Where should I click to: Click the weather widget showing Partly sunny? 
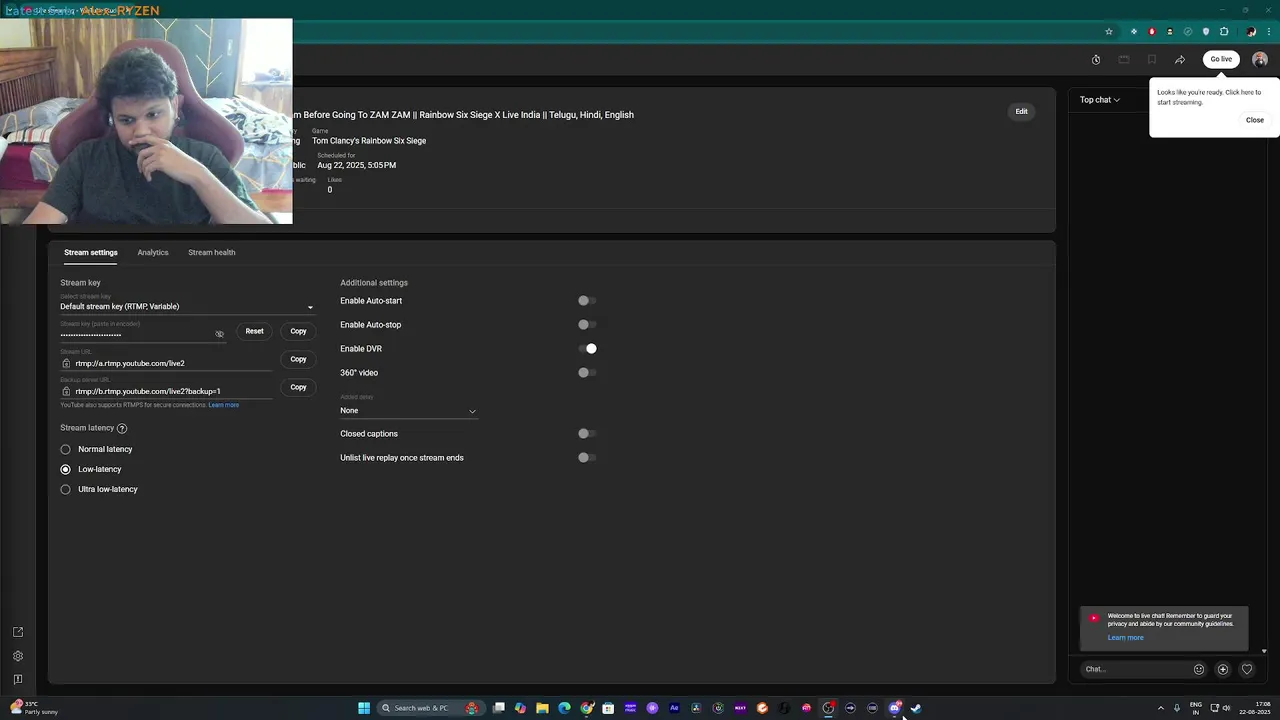point(34,708)
